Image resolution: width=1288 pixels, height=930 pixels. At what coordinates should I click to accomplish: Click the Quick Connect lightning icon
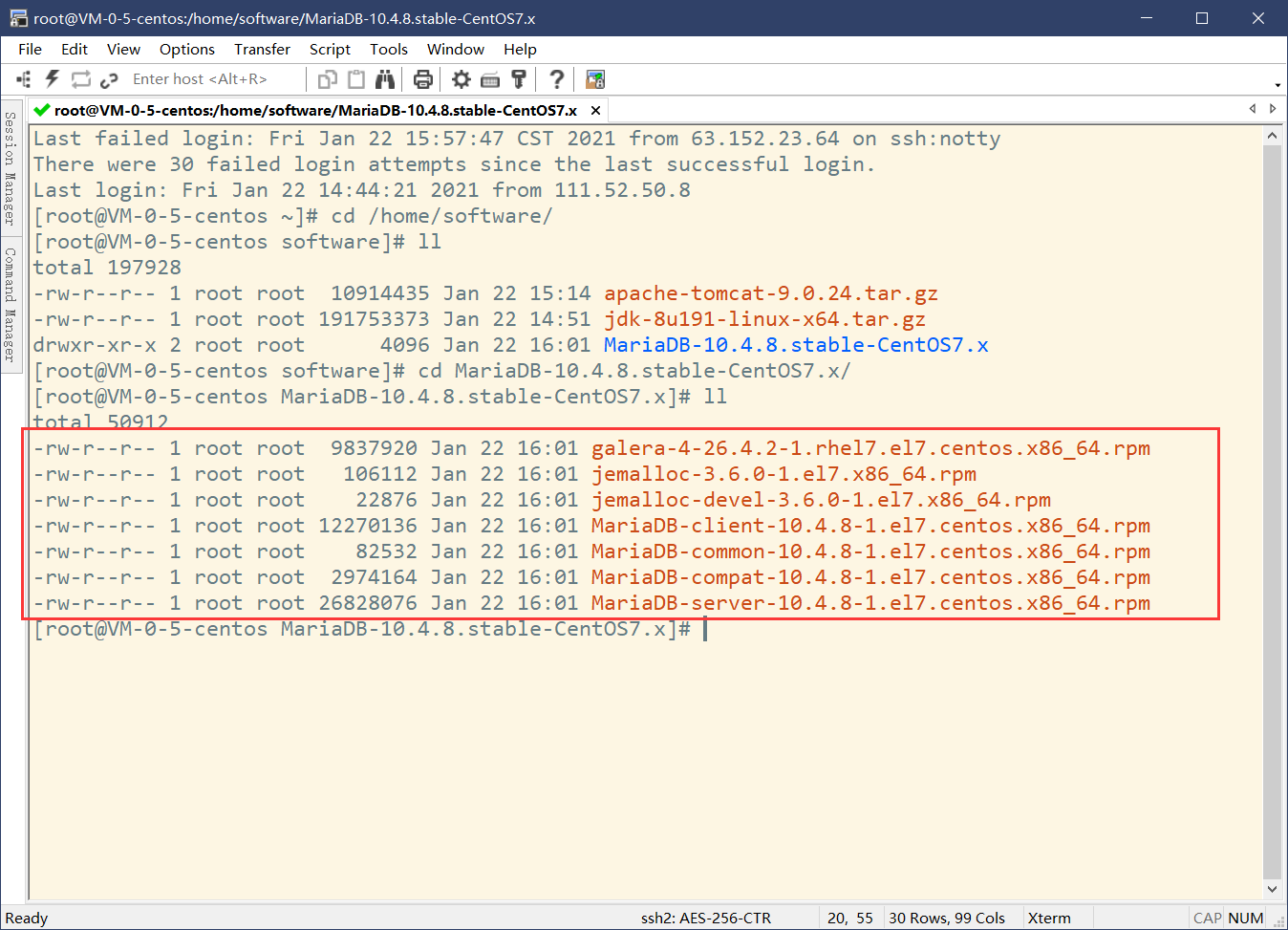pos(53,79)
